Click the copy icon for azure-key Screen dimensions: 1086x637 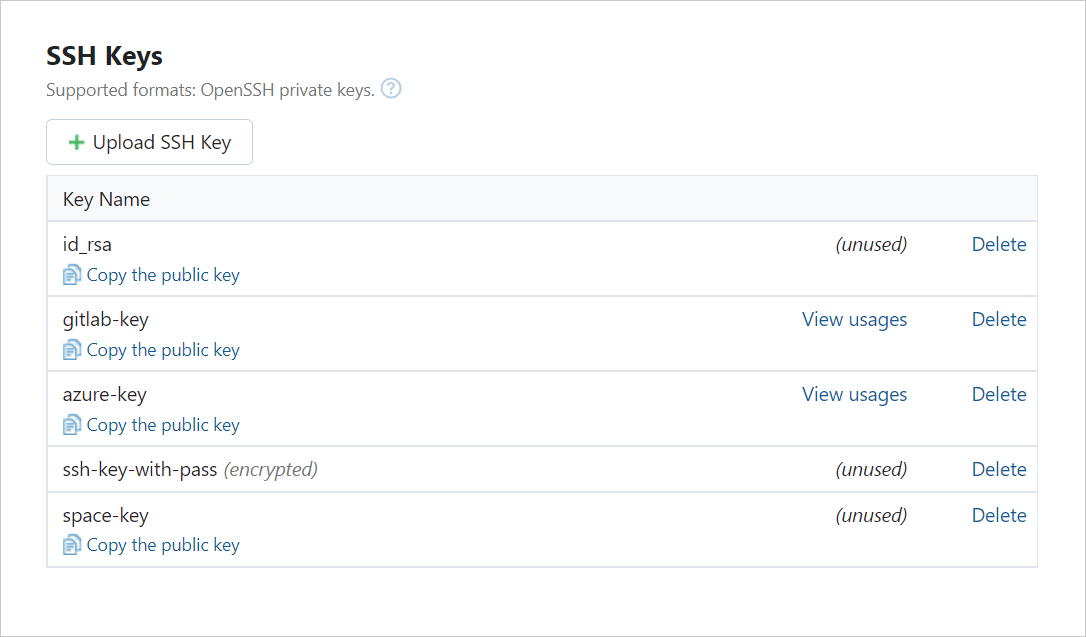(71, 424)
